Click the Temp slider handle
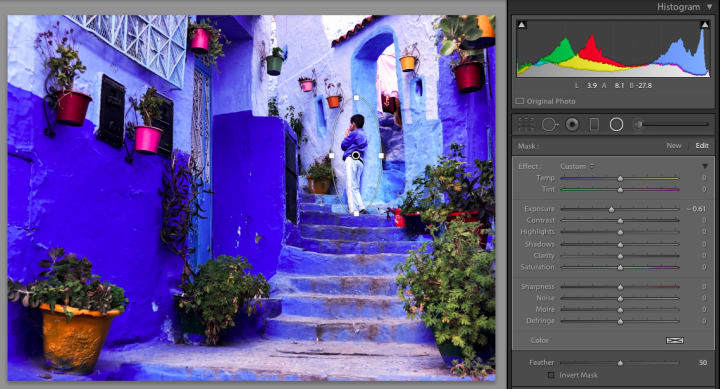Screen dimensions: 720x389 (x=620, y=178)
